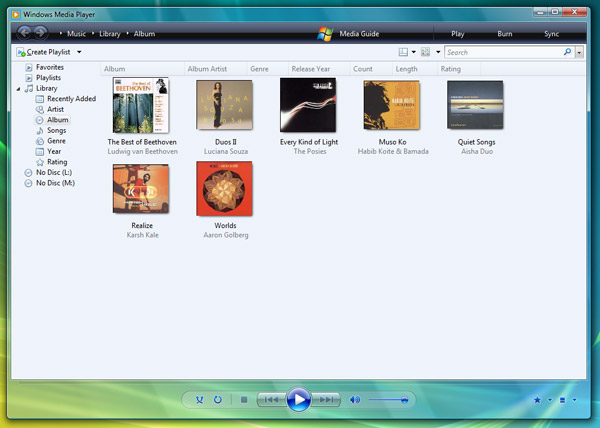Click the navigate Back arrow
Screen dimensions: 600x428
click(x=27, y=33)
